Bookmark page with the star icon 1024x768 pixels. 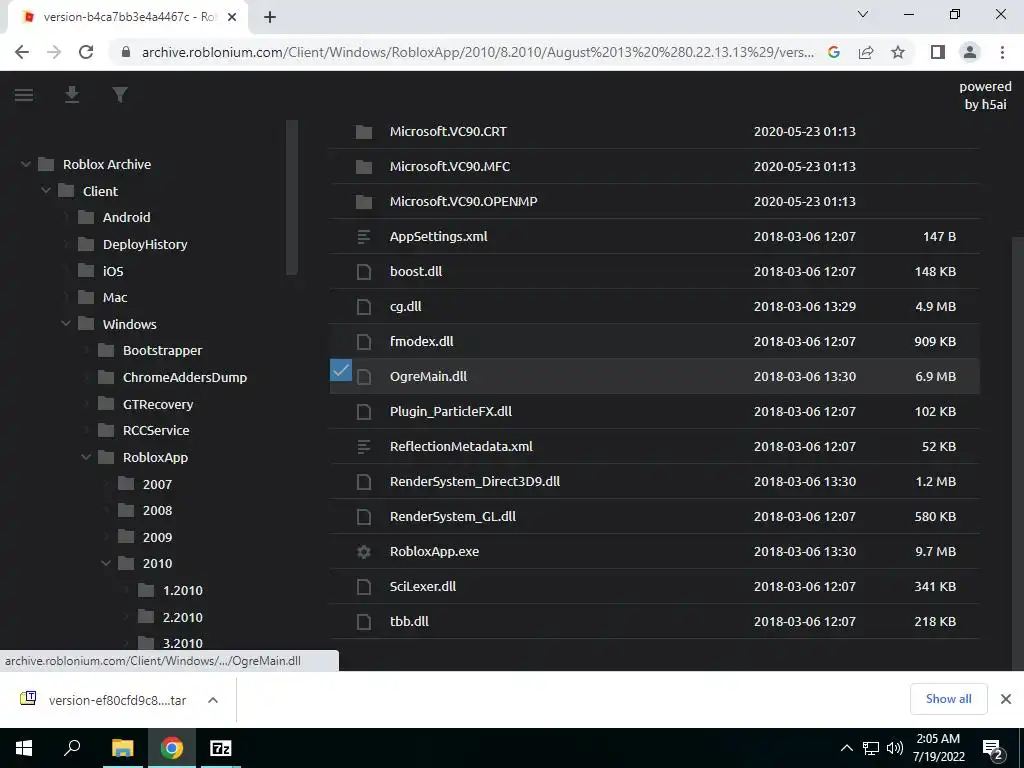pos(898,52)
